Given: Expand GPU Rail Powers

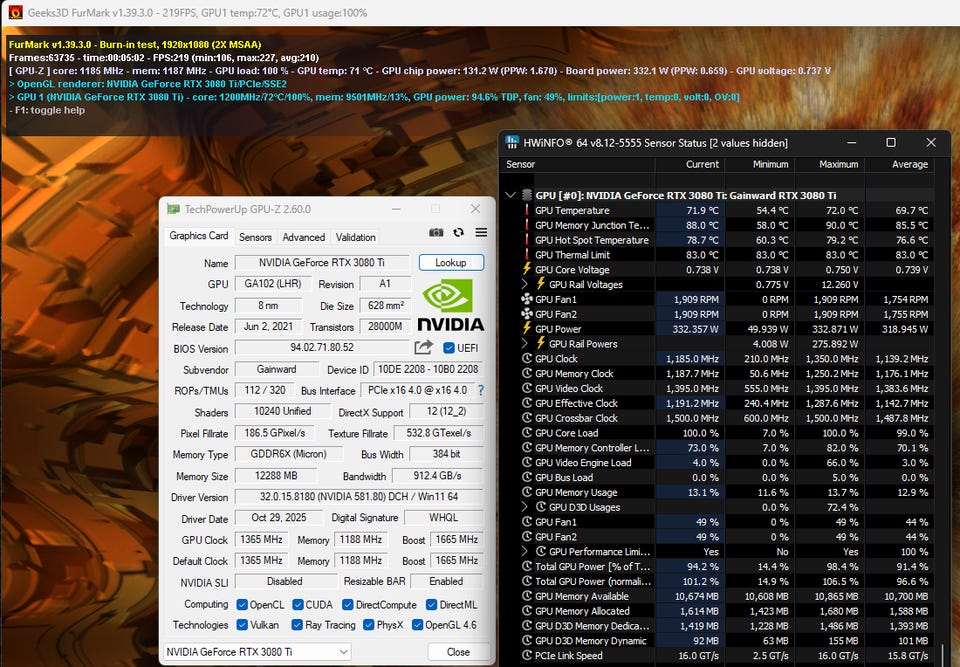Looking at the screenshot, I should [525, 344].
